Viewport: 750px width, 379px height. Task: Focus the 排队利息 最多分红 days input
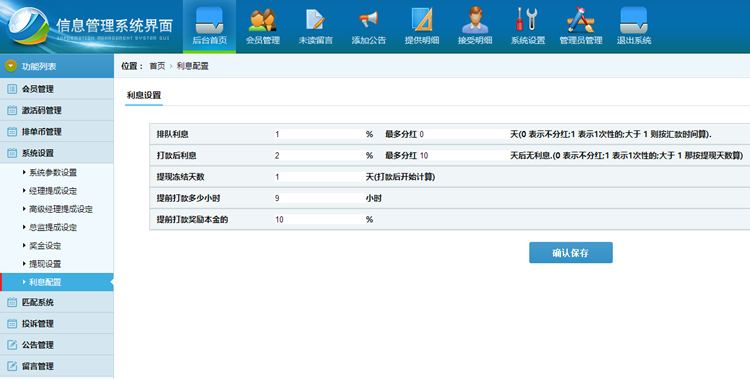463,134
